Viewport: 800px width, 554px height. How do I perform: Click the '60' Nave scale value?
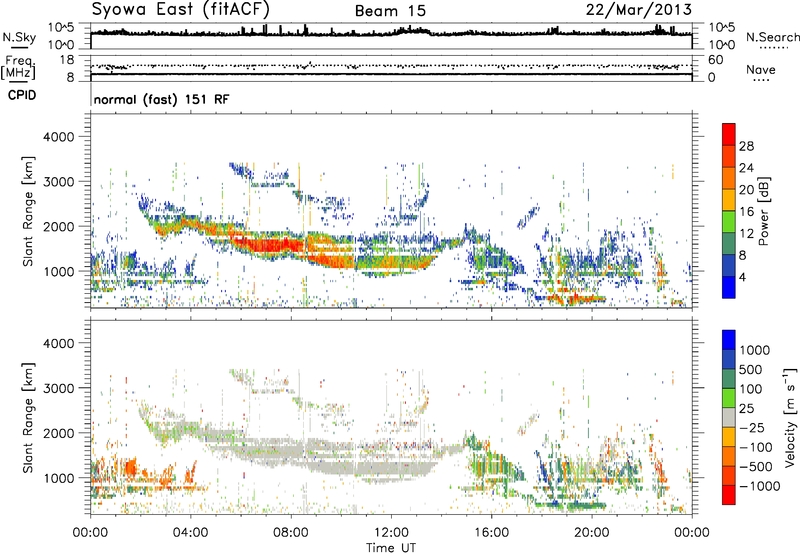coord(715,60)
